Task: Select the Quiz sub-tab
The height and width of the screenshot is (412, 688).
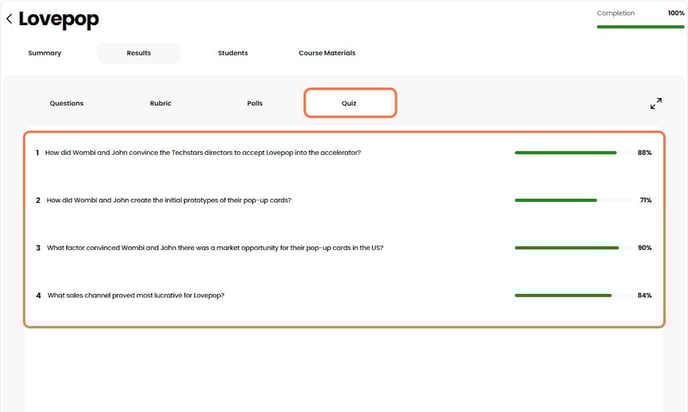Action: [349, 103]
